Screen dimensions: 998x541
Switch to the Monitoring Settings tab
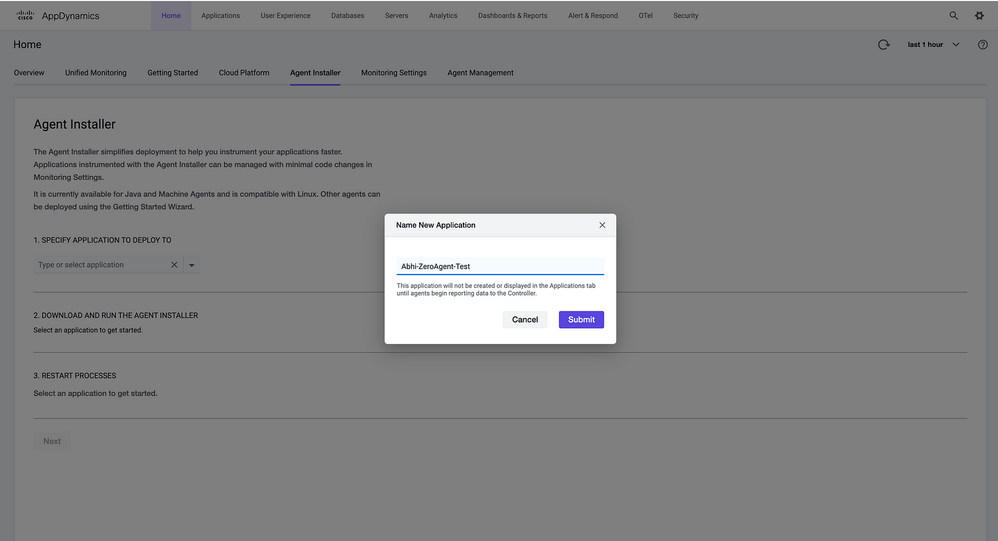393,73
